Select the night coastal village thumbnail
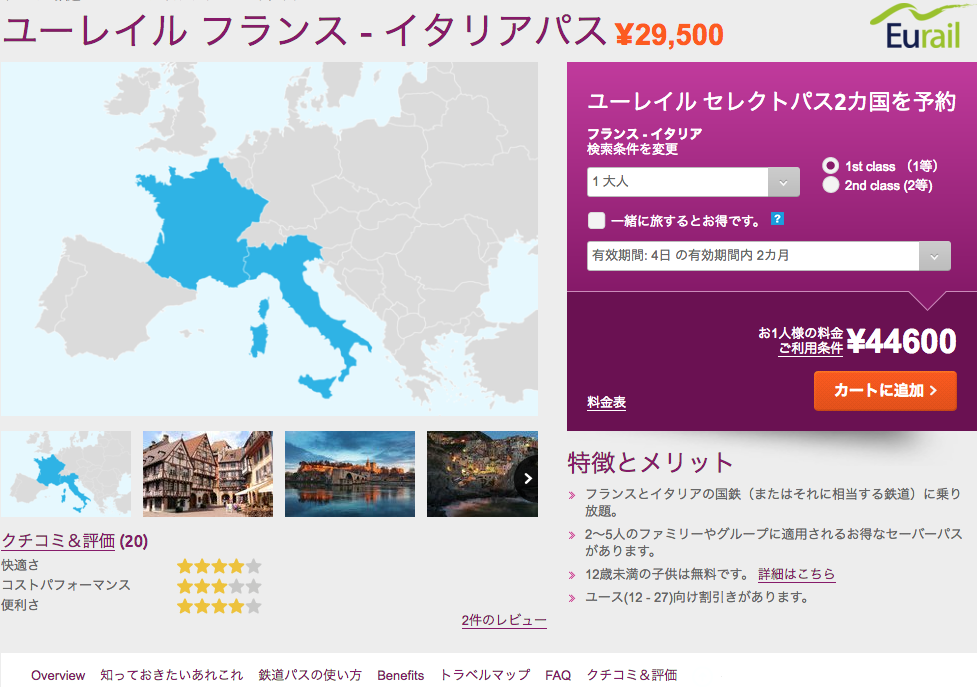977x687 pixels. pyautogui.click(x=482, y=473)
